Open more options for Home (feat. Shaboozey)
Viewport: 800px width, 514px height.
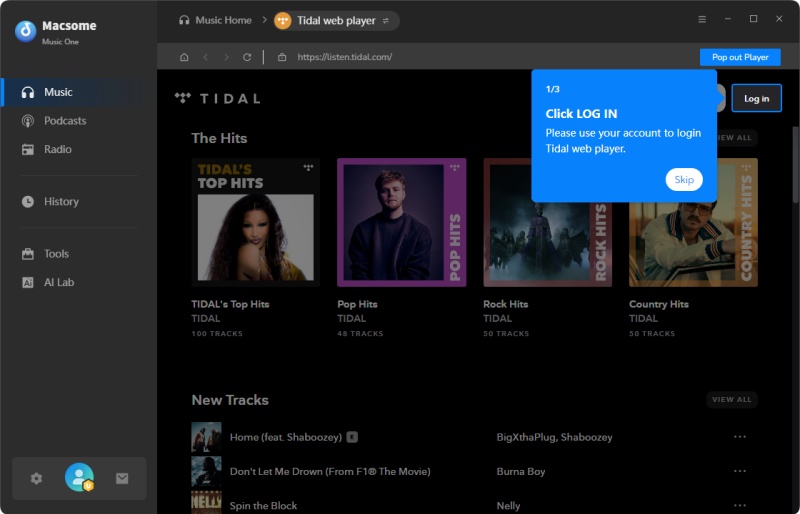point(740,437)
